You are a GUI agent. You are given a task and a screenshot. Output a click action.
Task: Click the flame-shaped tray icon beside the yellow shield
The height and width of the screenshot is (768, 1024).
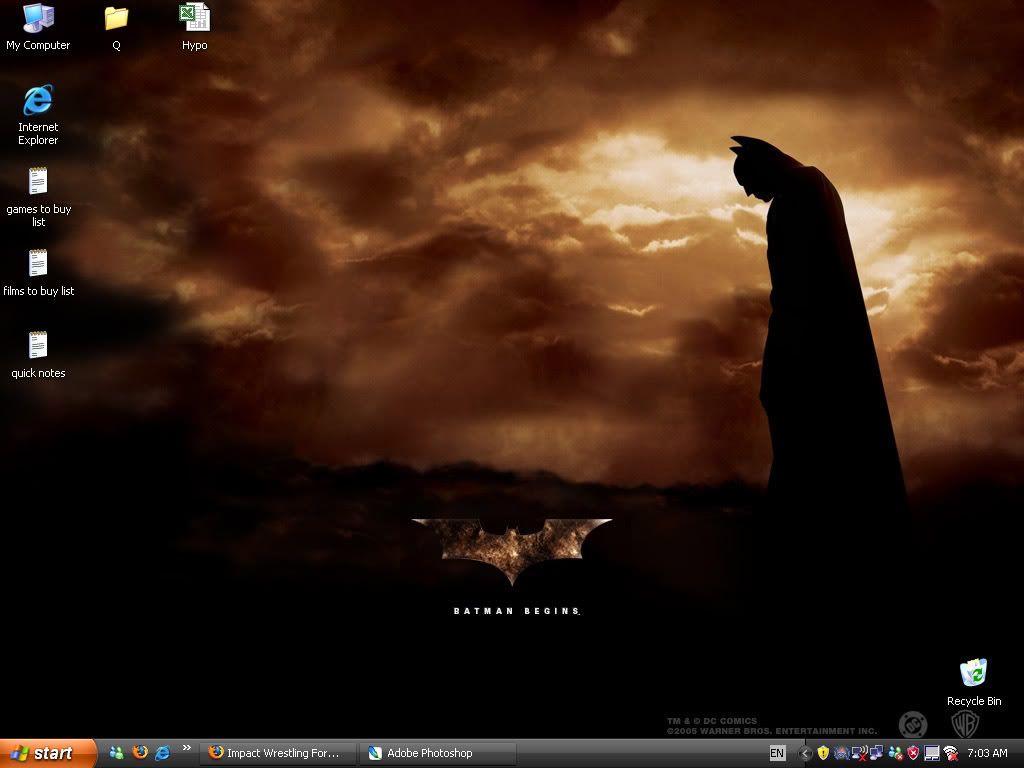pos(841,754)
